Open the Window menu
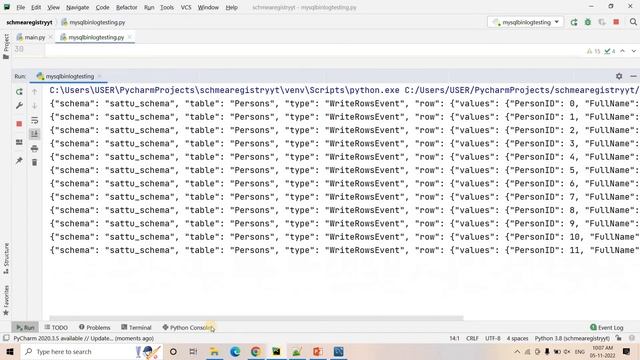The height and width of the screenshot is (360, 640). 208,7
